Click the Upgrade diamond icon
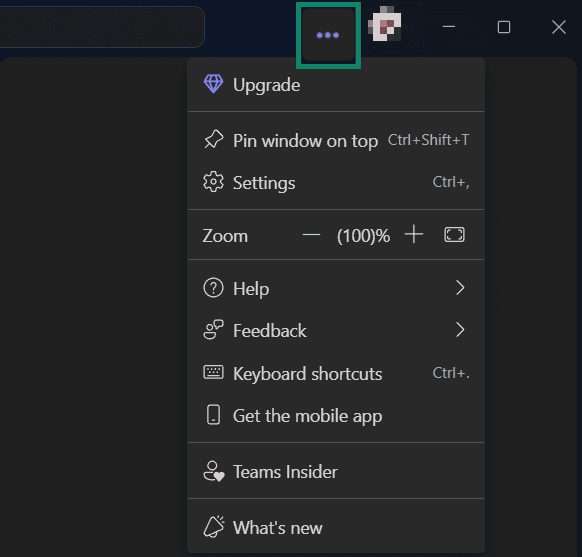This screenshot has height=557, width=582. 213,84
